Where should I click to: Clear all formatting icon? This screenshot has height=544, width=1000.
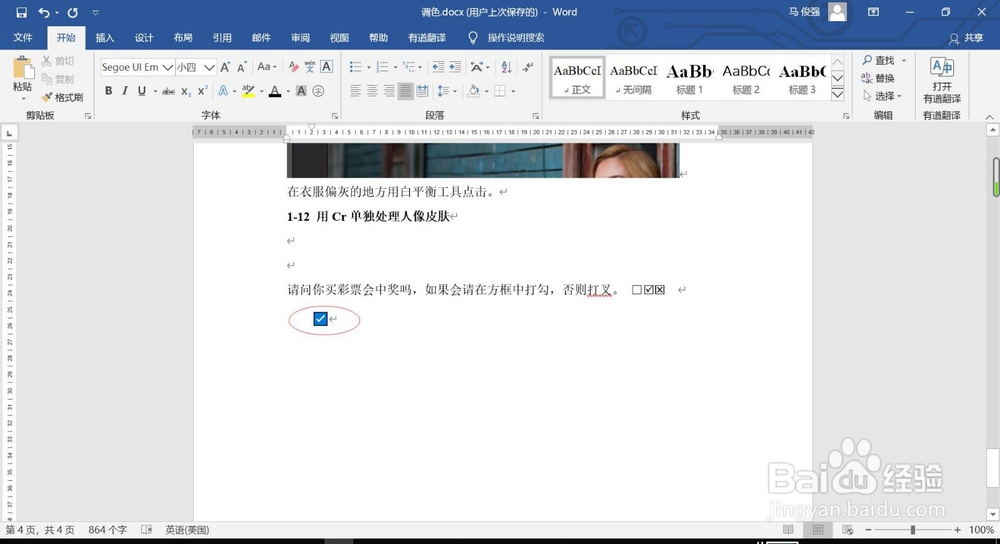[293, 67]
